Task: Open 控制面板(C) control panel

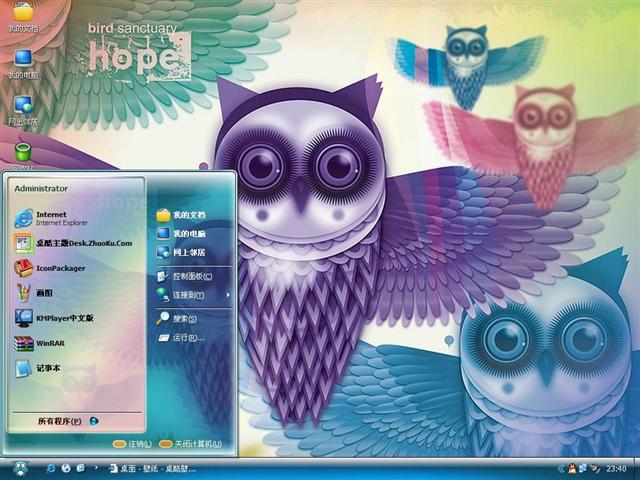Action: [184, 276]
